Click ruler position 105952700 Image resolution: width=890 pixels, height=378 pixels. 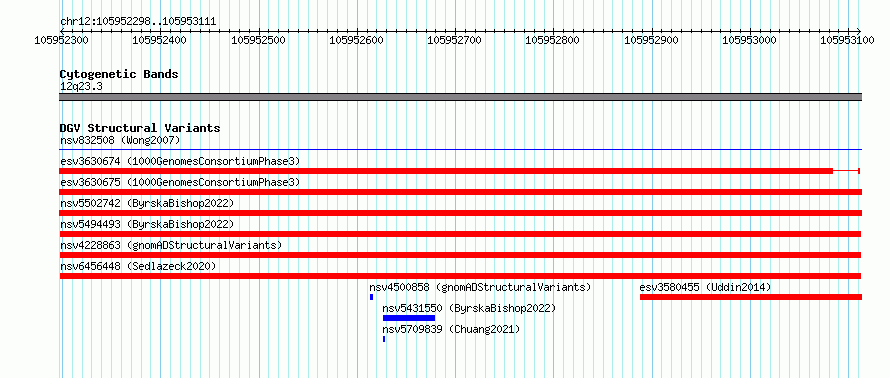click(x=454, y=40)
